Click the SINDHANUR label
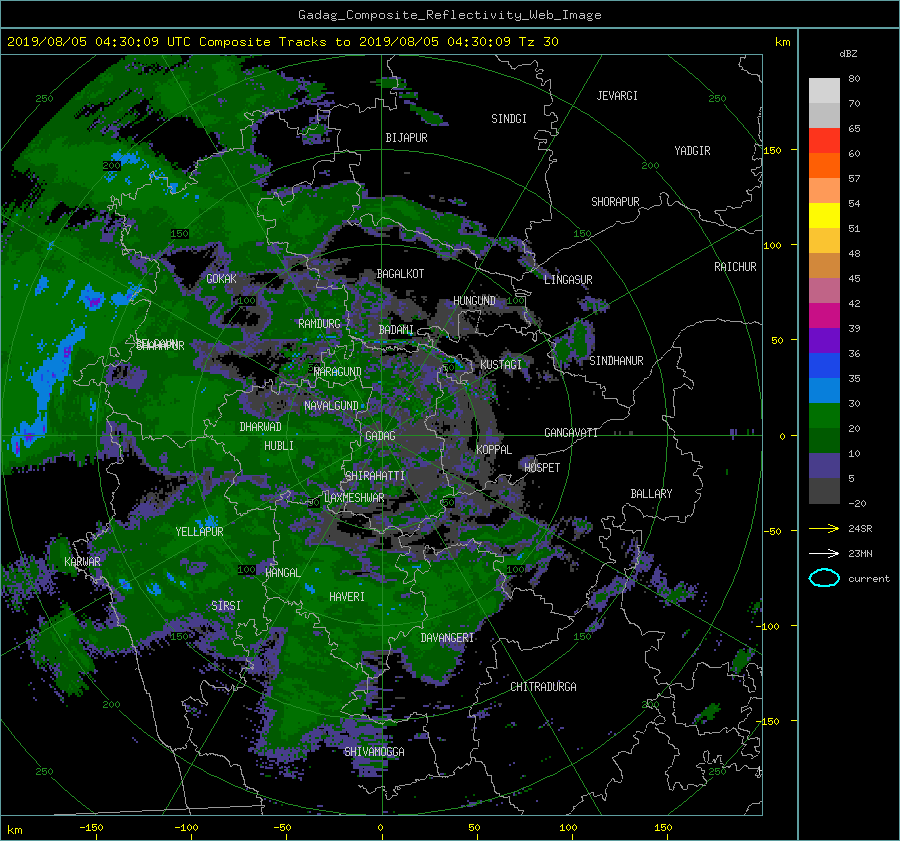Image resolution: width=900 pixels, height=841 pixels. 616,361
